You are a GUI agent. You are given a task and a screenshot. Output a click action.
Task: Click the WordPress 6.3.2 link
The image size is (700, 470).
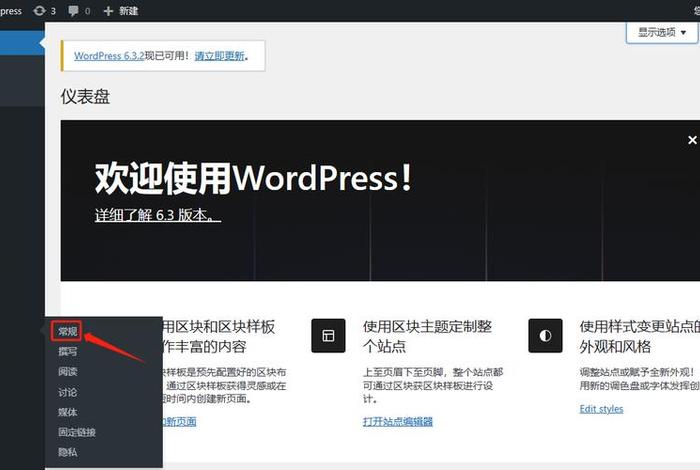click(109, 56)
